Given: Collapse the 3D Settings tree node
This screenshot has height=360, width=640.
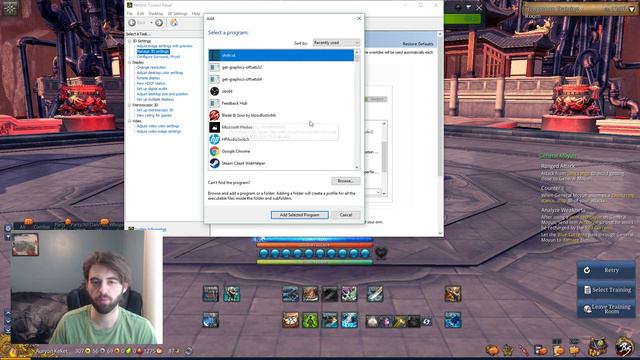Looking at the screenshot, I should (130, 41).
